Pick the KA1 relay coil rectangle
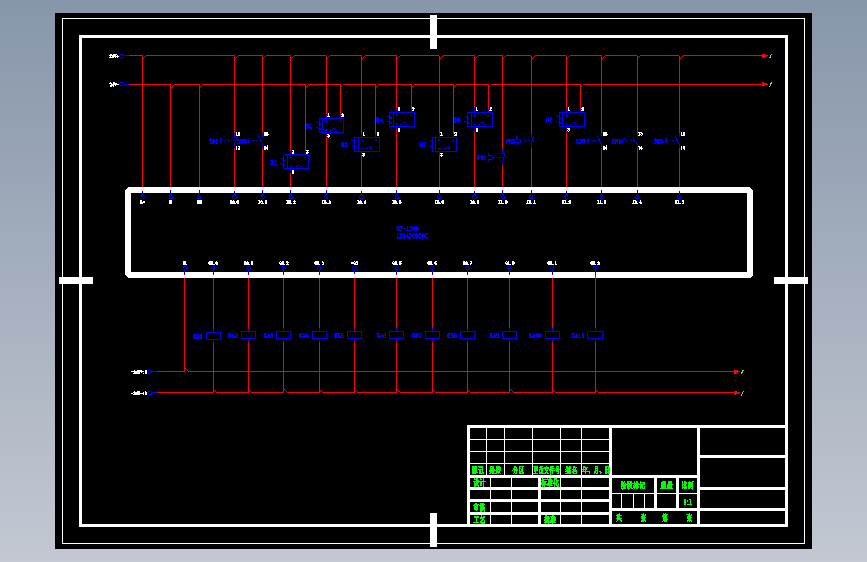The width and height of the screenshot is (867, 562). pyautogui.click(x=213, y=336)
